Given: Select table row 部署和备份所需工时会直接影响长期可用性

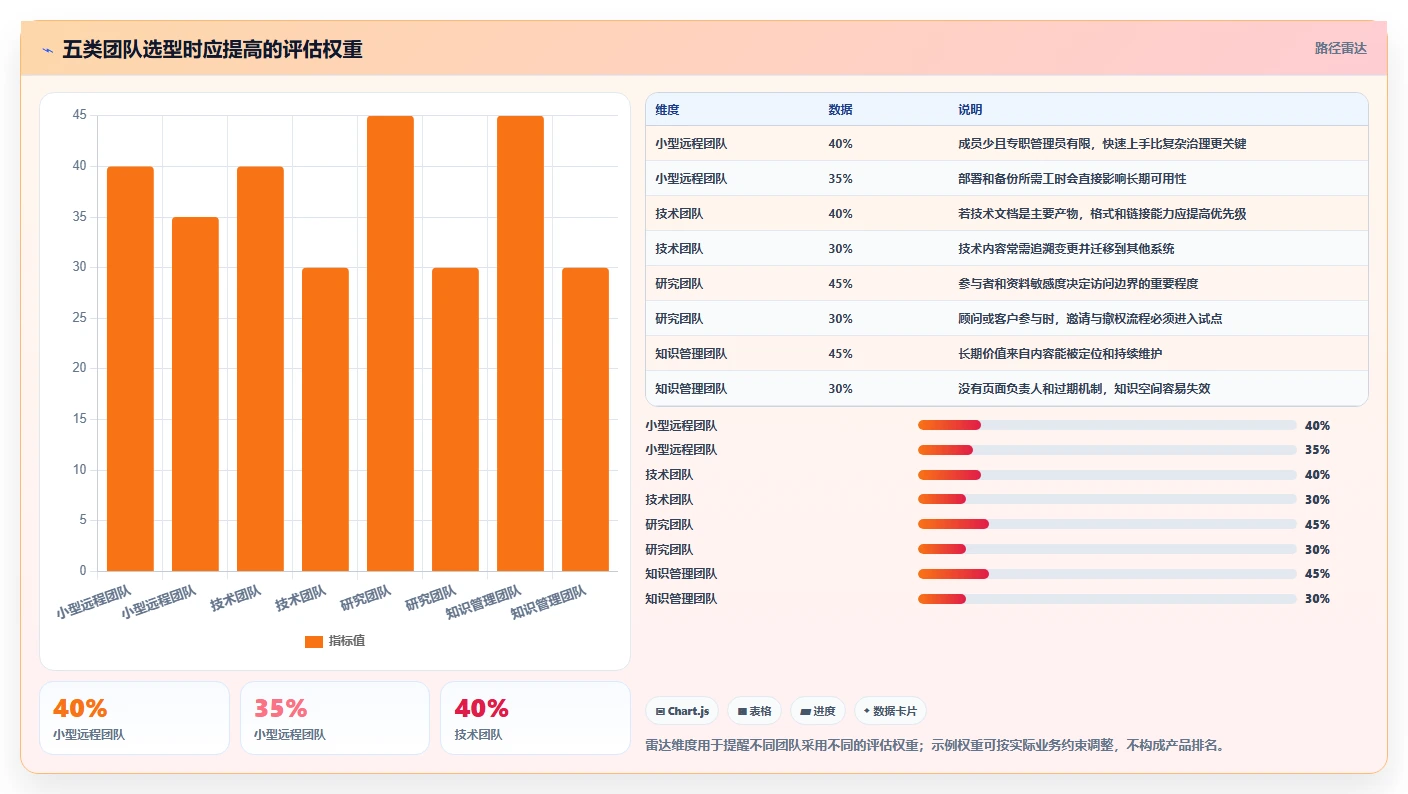Looking at the screenshot, I should (x=1007, y=178).
